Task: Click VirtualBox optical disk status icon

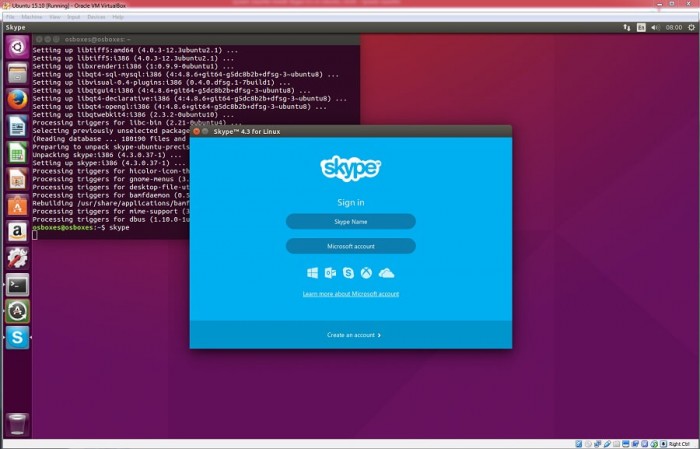Action: pos(588,444)
